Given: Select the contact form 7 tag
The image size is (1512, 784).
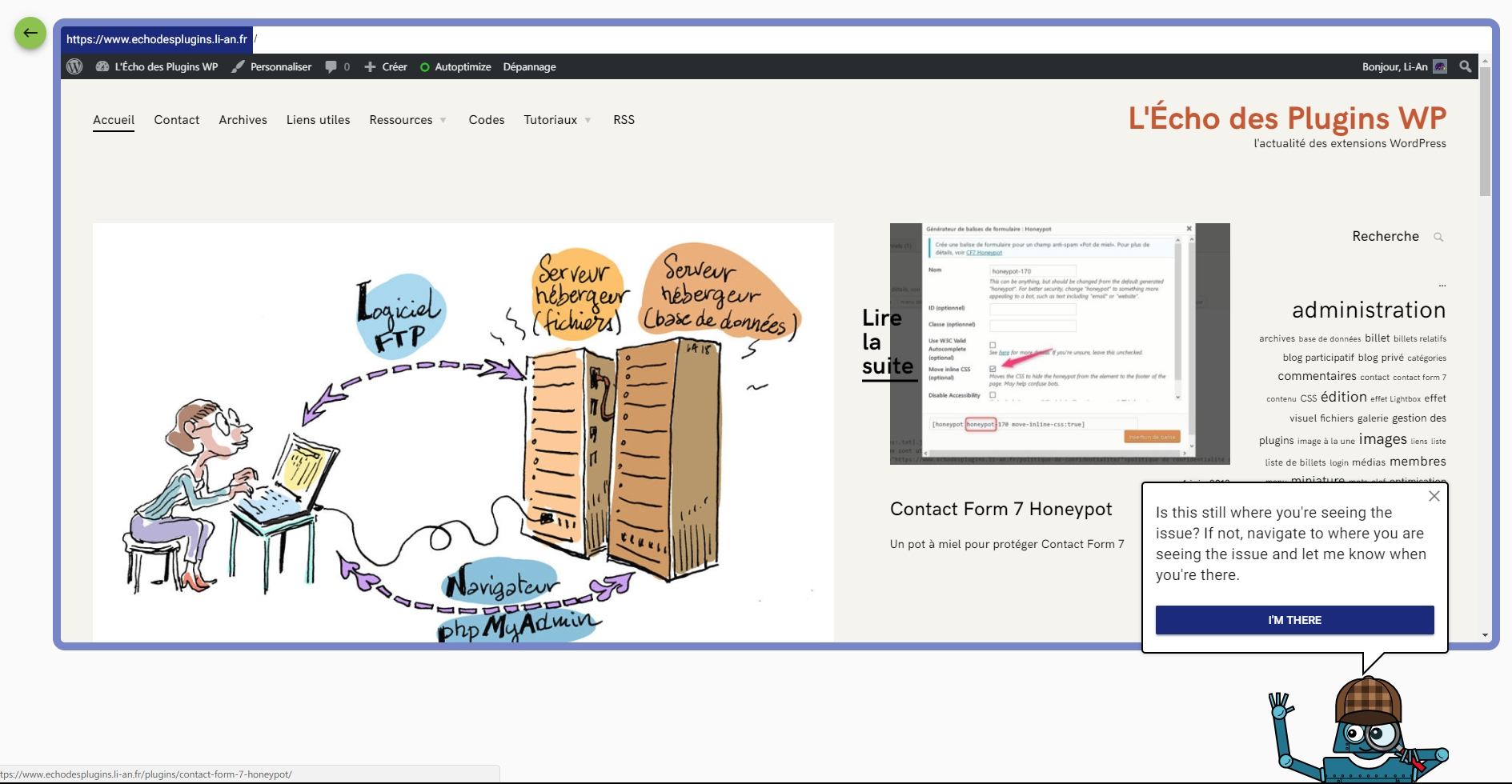Looking at the screenshot, I should pyautogui.click(x=1419, y=378).
